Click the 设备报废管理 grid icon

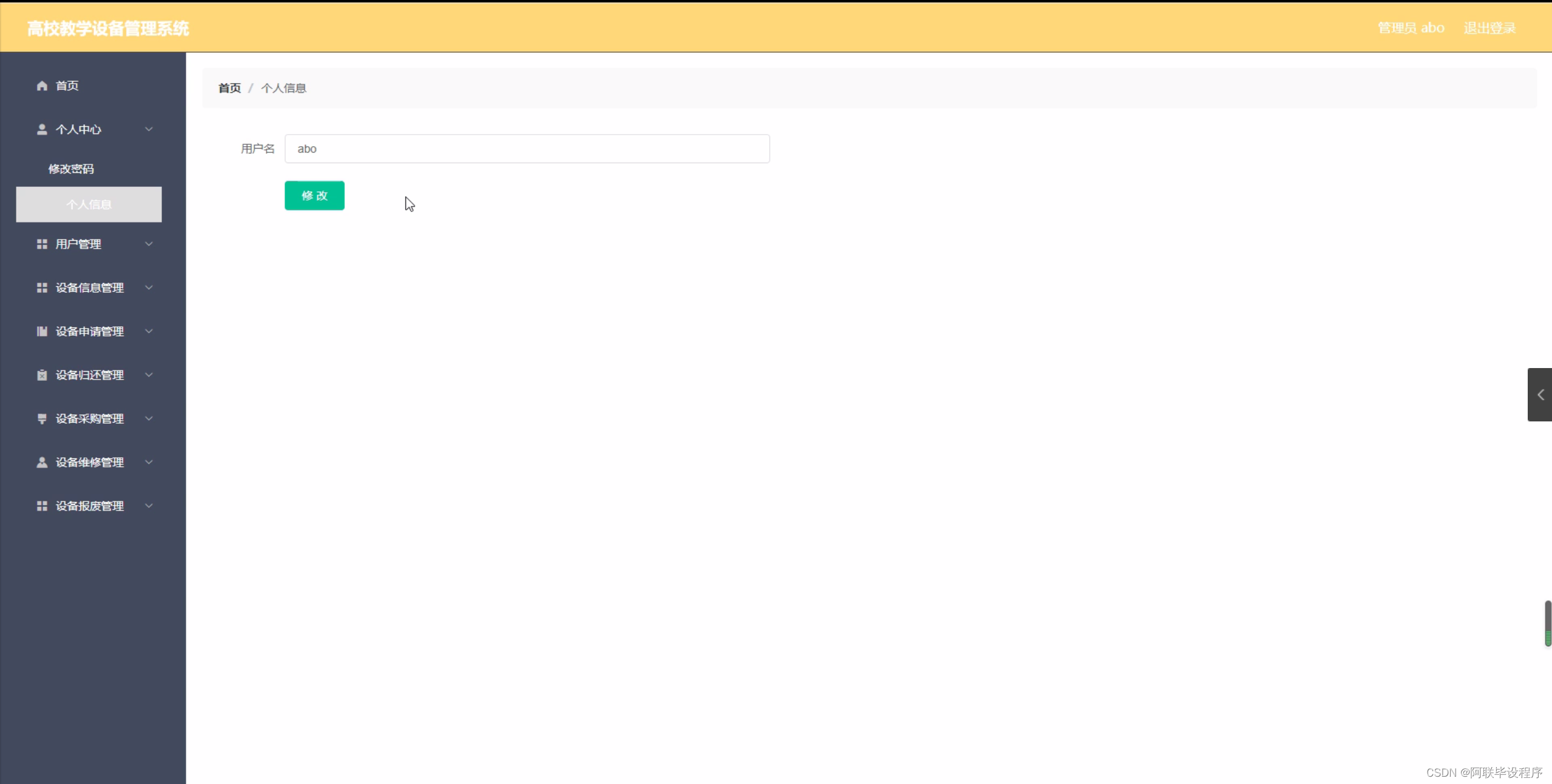click(x=41, y=506)
